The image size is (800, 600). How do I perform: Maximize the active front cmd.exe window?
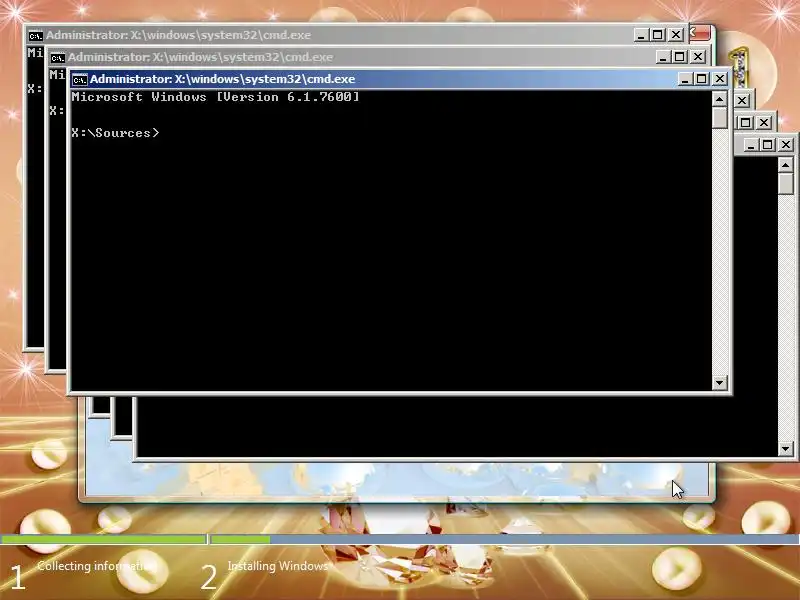[x=702, y=79]
